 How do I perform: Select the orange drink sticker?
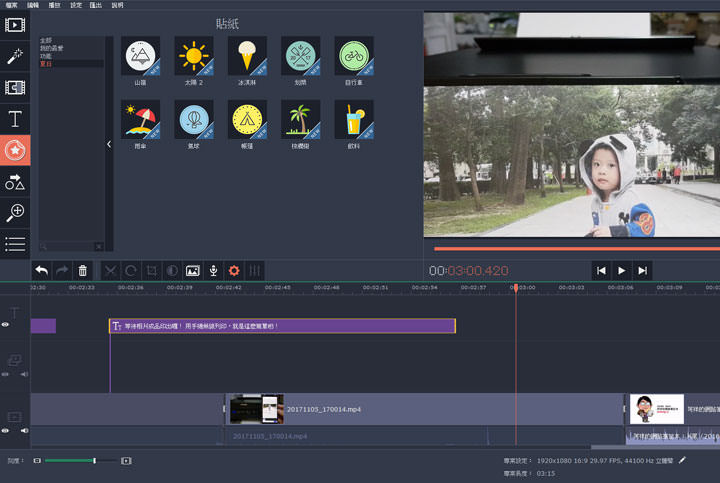pyautogui.click(x=354, y=119)
